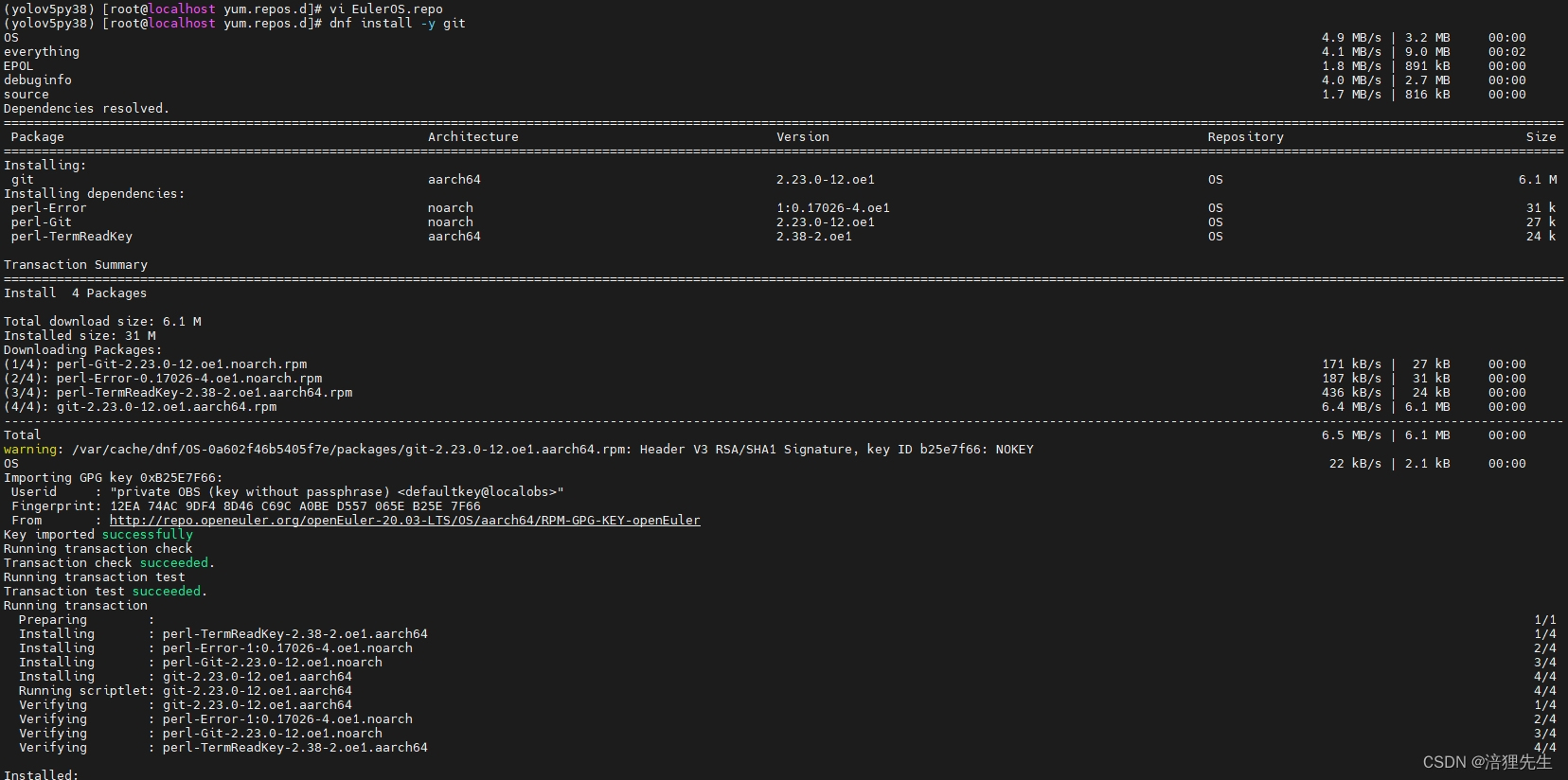
Task: Click 'Verifying : perl-Error-1:0.17026-4.oe1.noarch' line
Action: point(216,719)
